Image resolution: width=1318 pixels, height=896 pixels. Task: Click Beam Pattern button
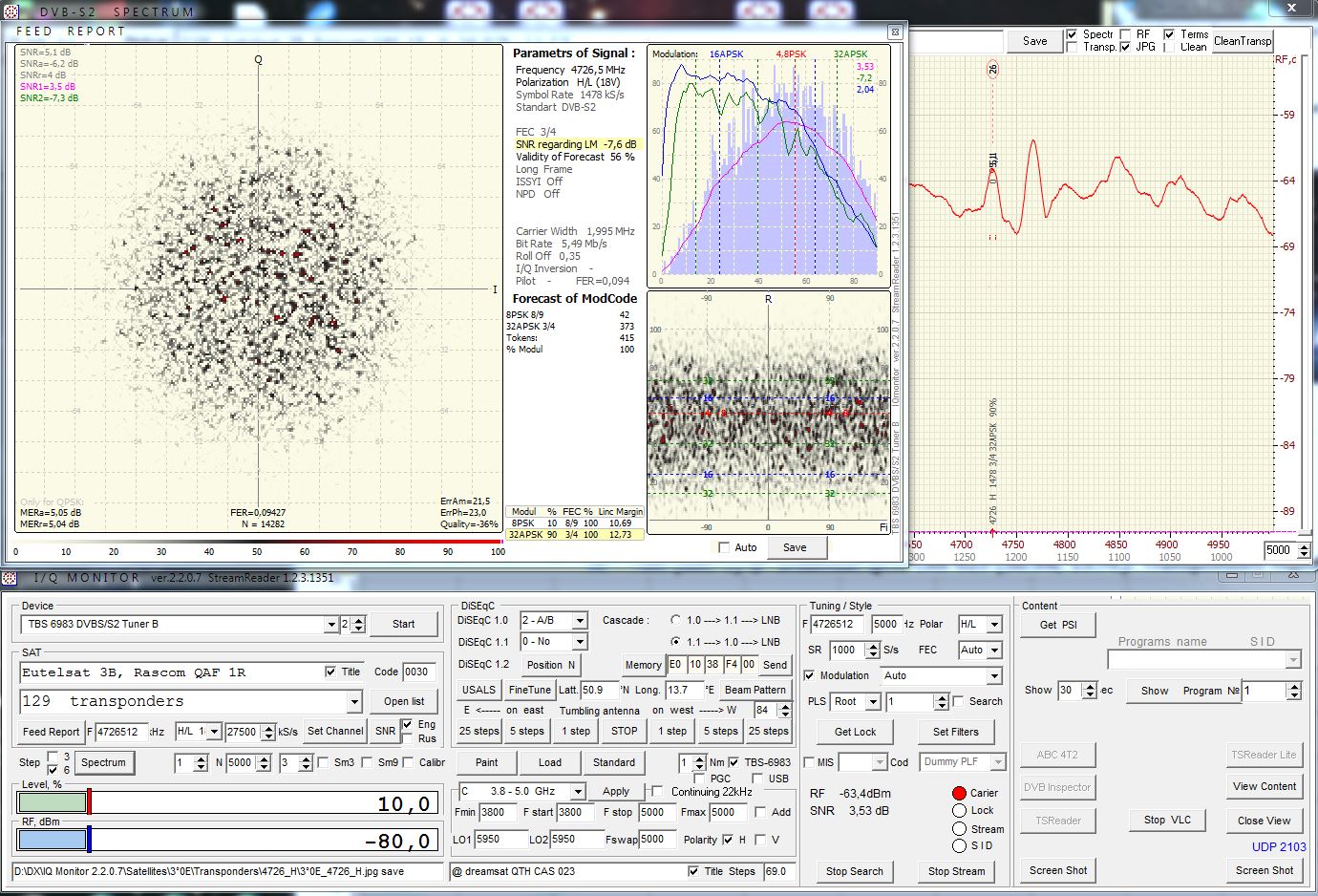(x=755, y=690)
